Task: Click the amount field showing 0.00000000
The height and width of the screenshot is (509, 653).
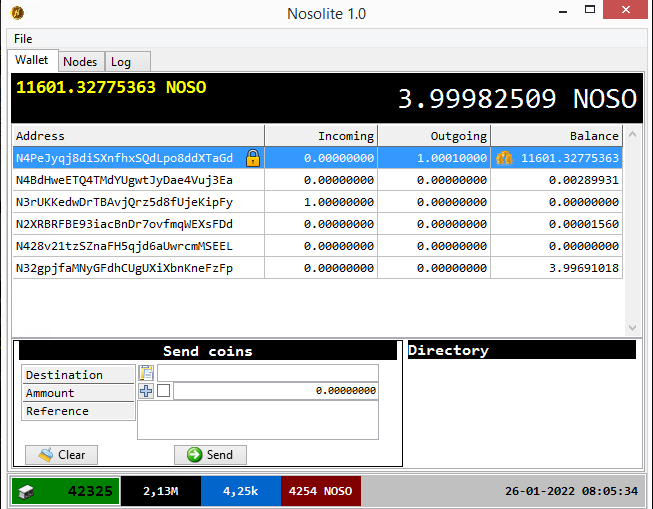Action: 276,391
